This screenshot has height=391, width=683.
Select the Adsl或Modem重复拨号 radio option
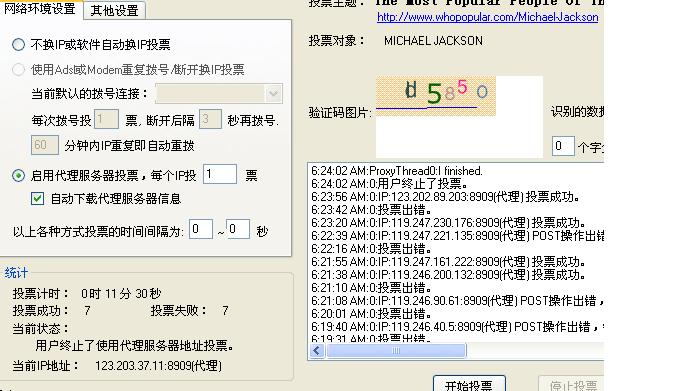click(x=18, y=70)
